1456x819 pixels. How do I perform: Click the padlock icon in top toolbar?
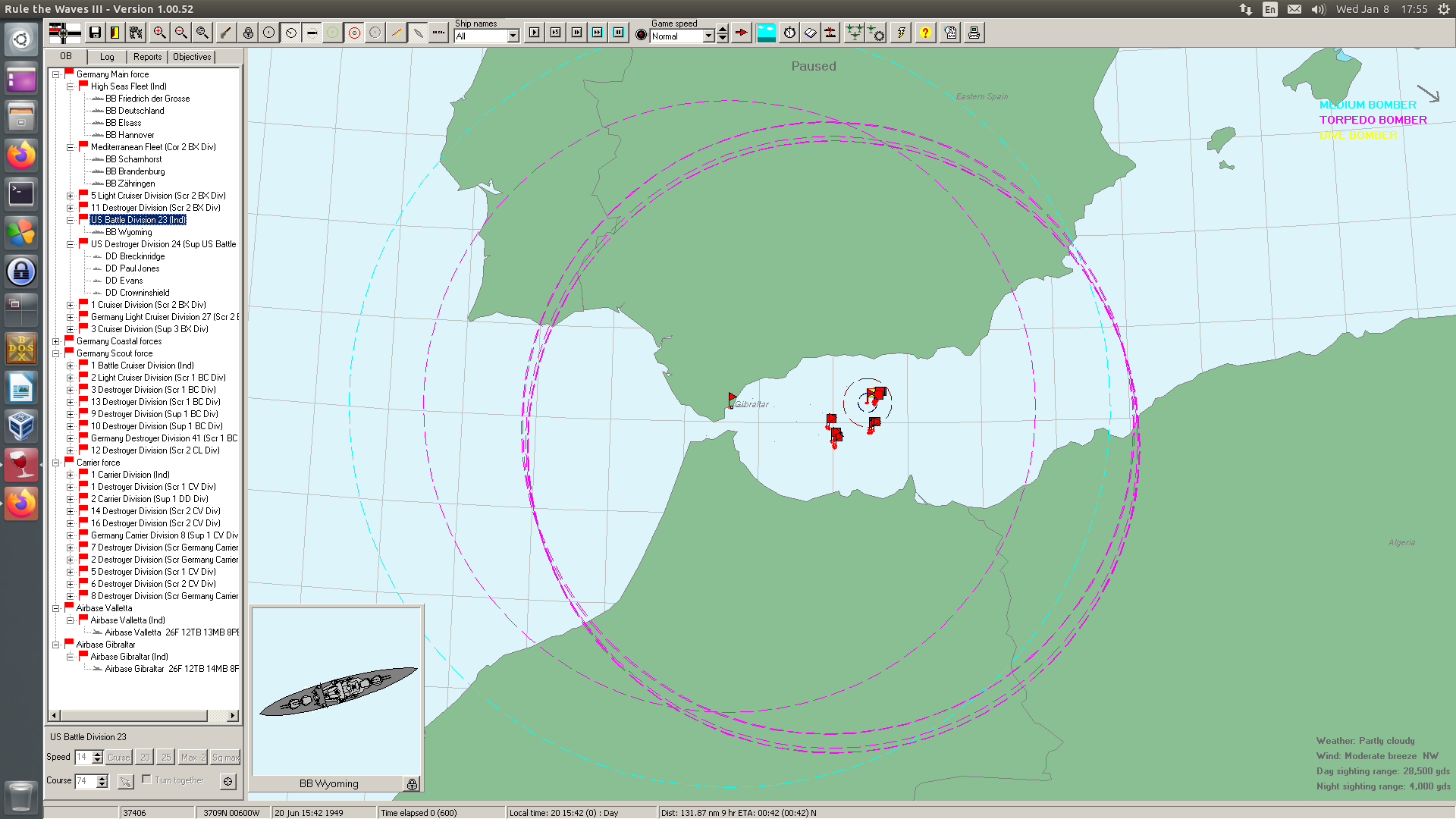pos(248,33)
